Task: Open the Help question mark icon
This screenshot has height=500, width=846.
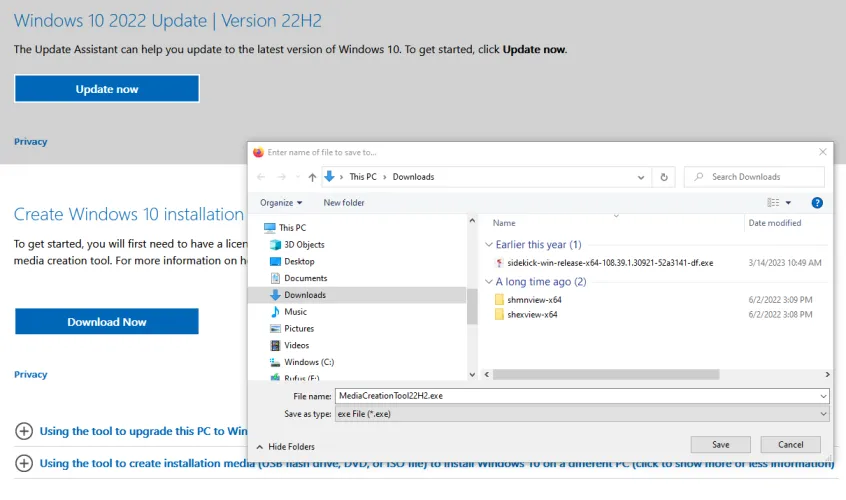Action: pos(817,203)
